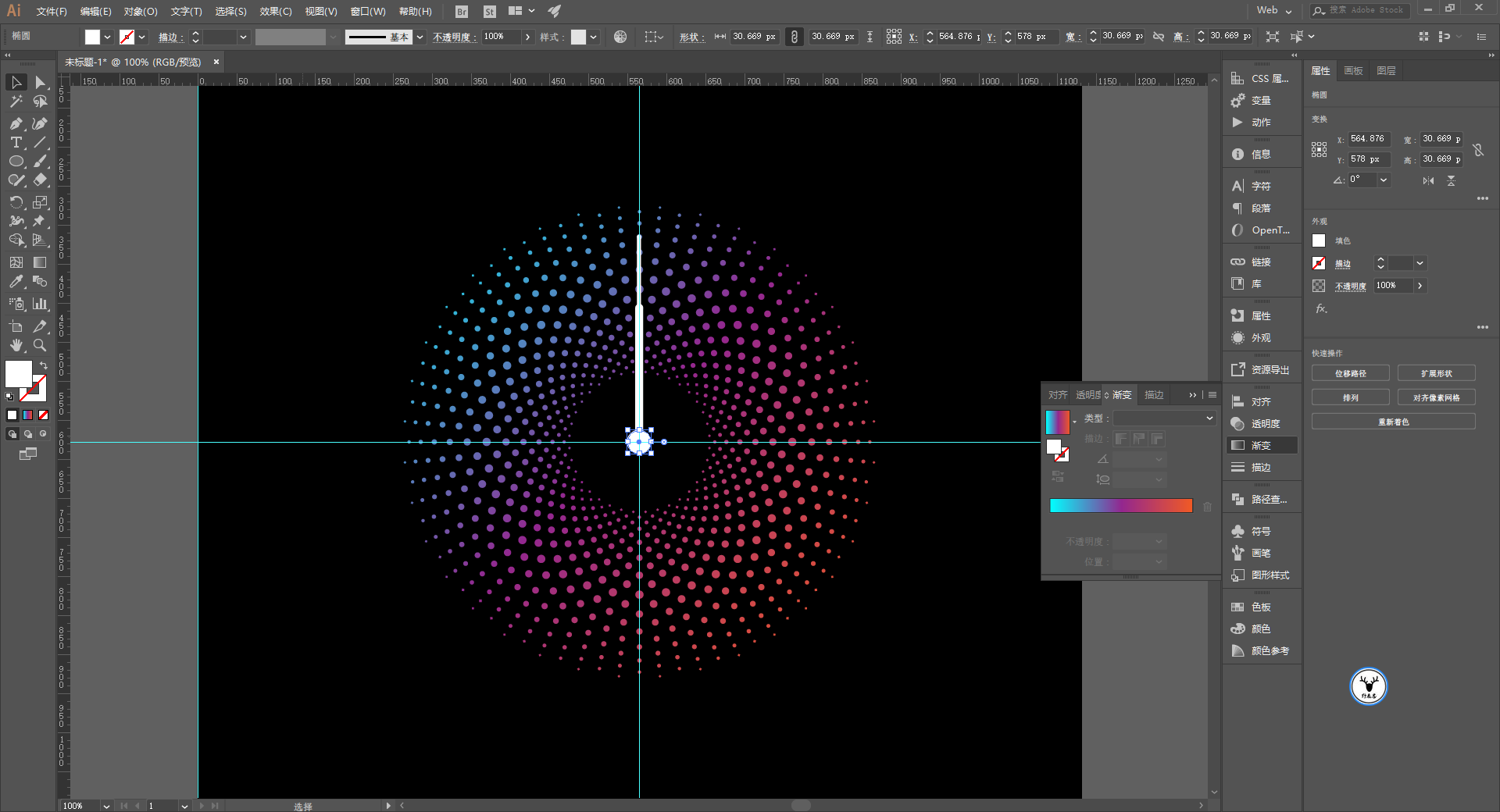Toggle constrain width and height proportions link
The height and width of the screenshot is (812, 1500).
click(1478, 149)
